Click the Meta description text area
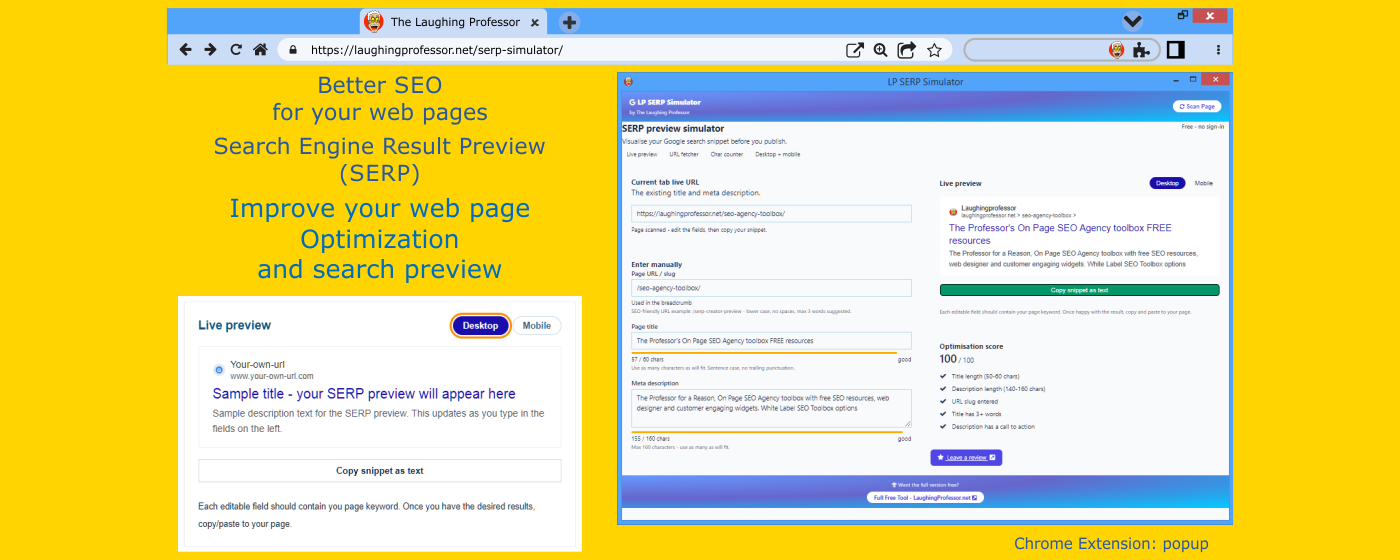The width and height of the screenshot is (1400, 560). [771, 408]
